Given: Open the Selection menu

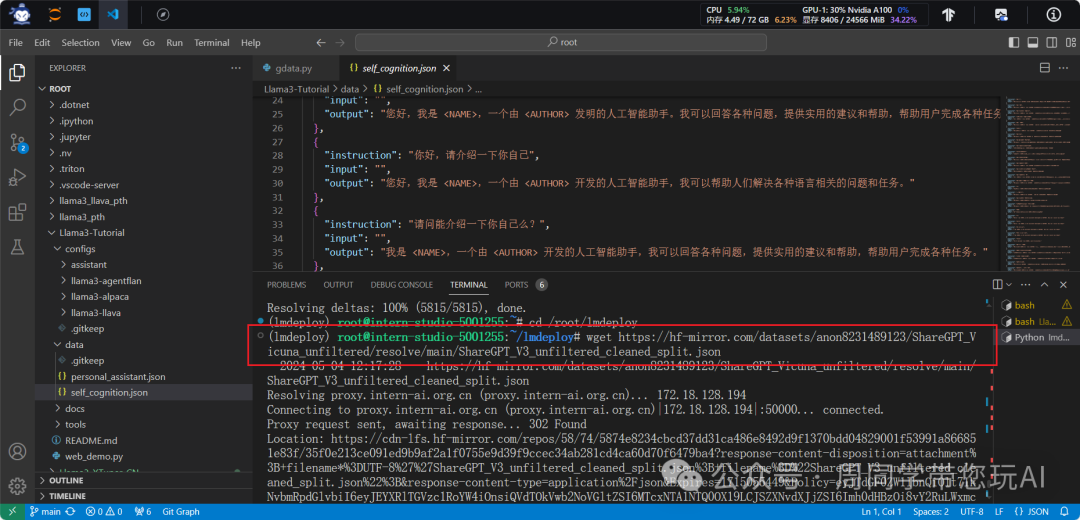Looking at the screenshot, I should [81, 43].
